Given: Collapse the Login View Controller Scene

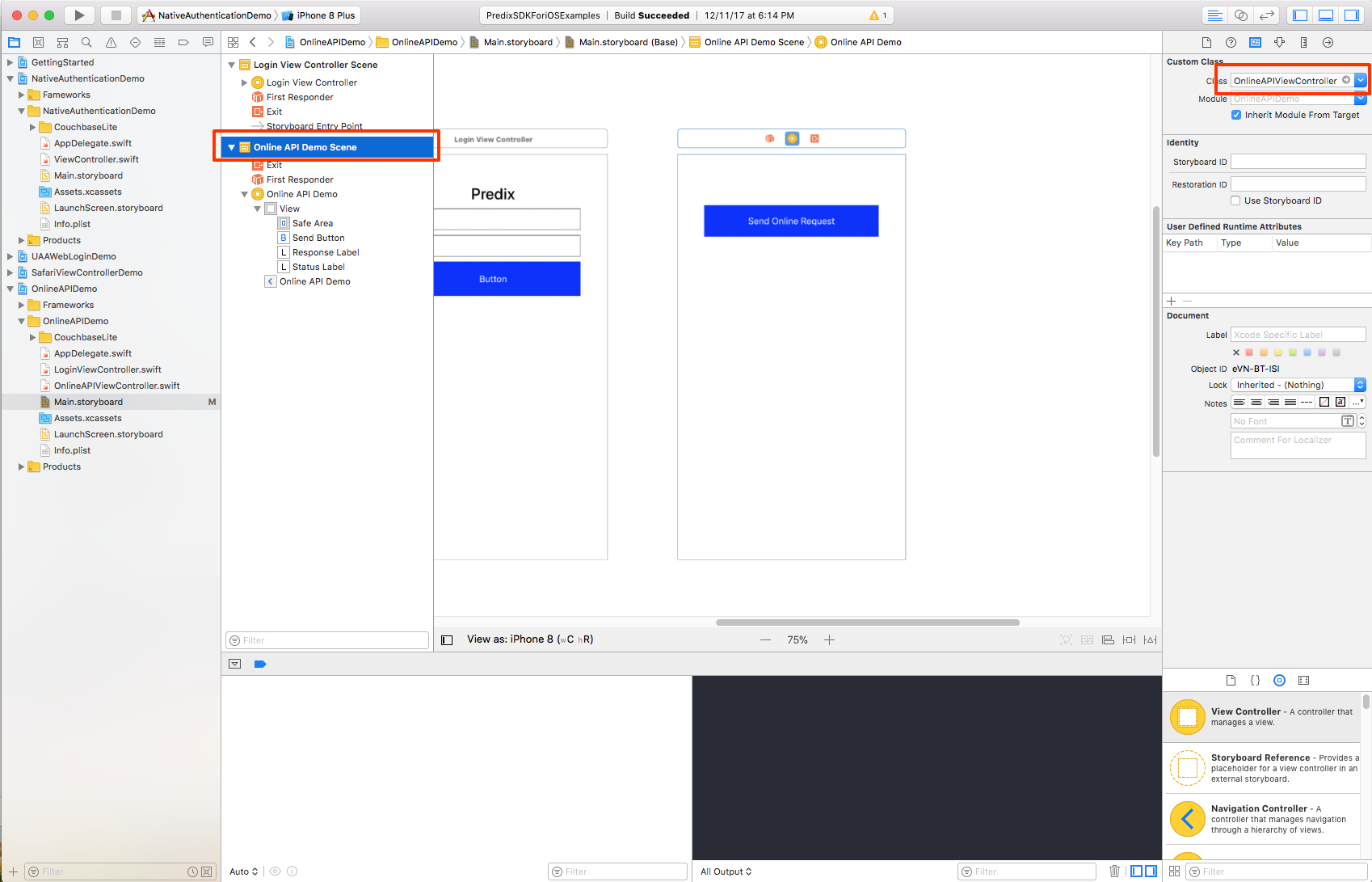Looking at the screenshot, I should pos(231,65).
